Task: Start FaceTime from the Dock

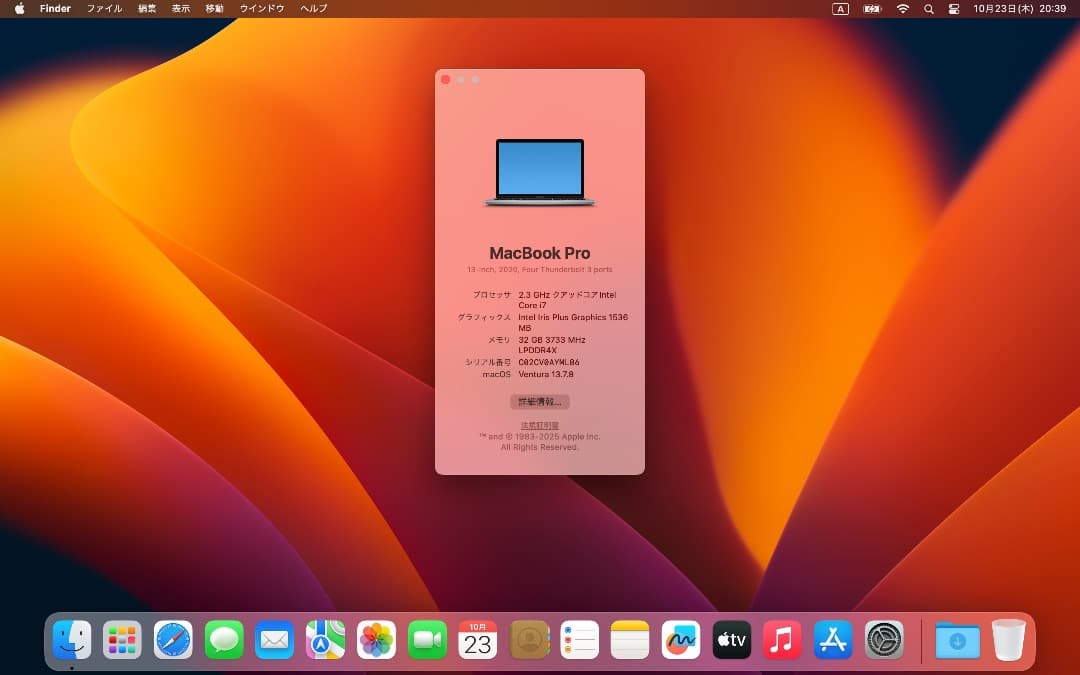Action: pyautogui.click(x=427, y=639)
